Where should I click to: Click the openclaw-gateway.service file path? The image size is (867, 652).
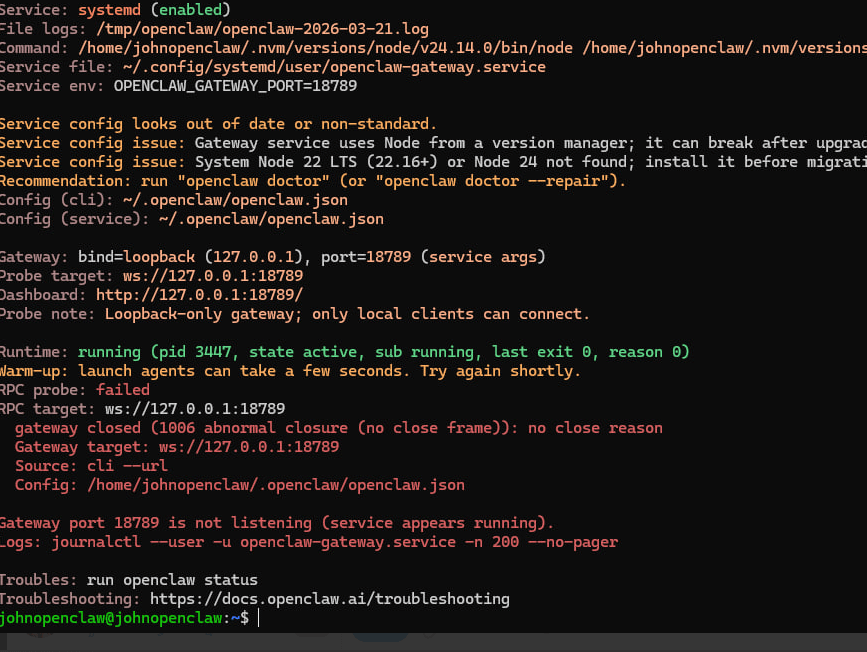coord(334,67)
